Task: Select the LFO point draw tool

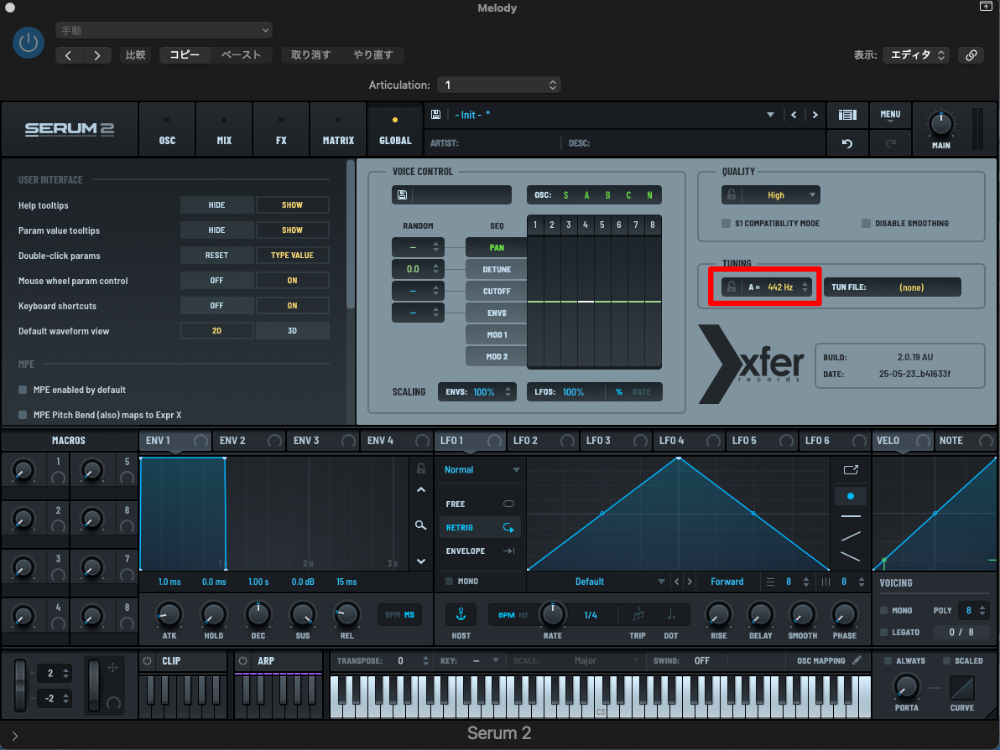Action: [x=850, y=496]
